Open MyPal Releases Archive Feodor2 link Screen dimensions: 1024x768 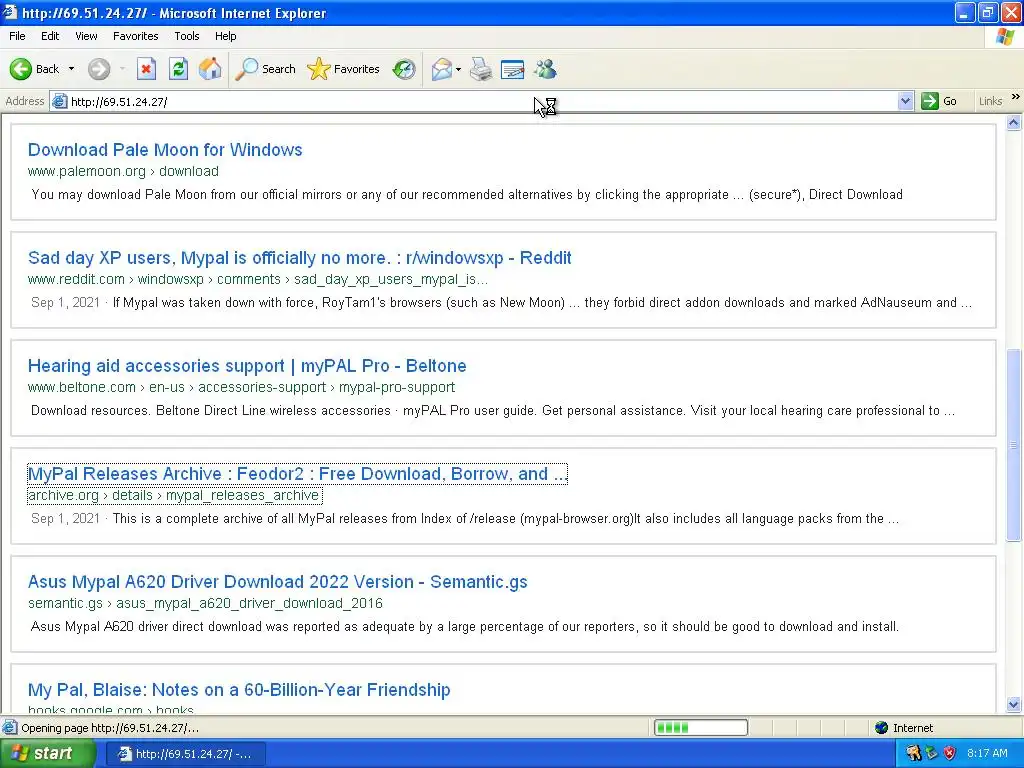[x=297, y=473]
